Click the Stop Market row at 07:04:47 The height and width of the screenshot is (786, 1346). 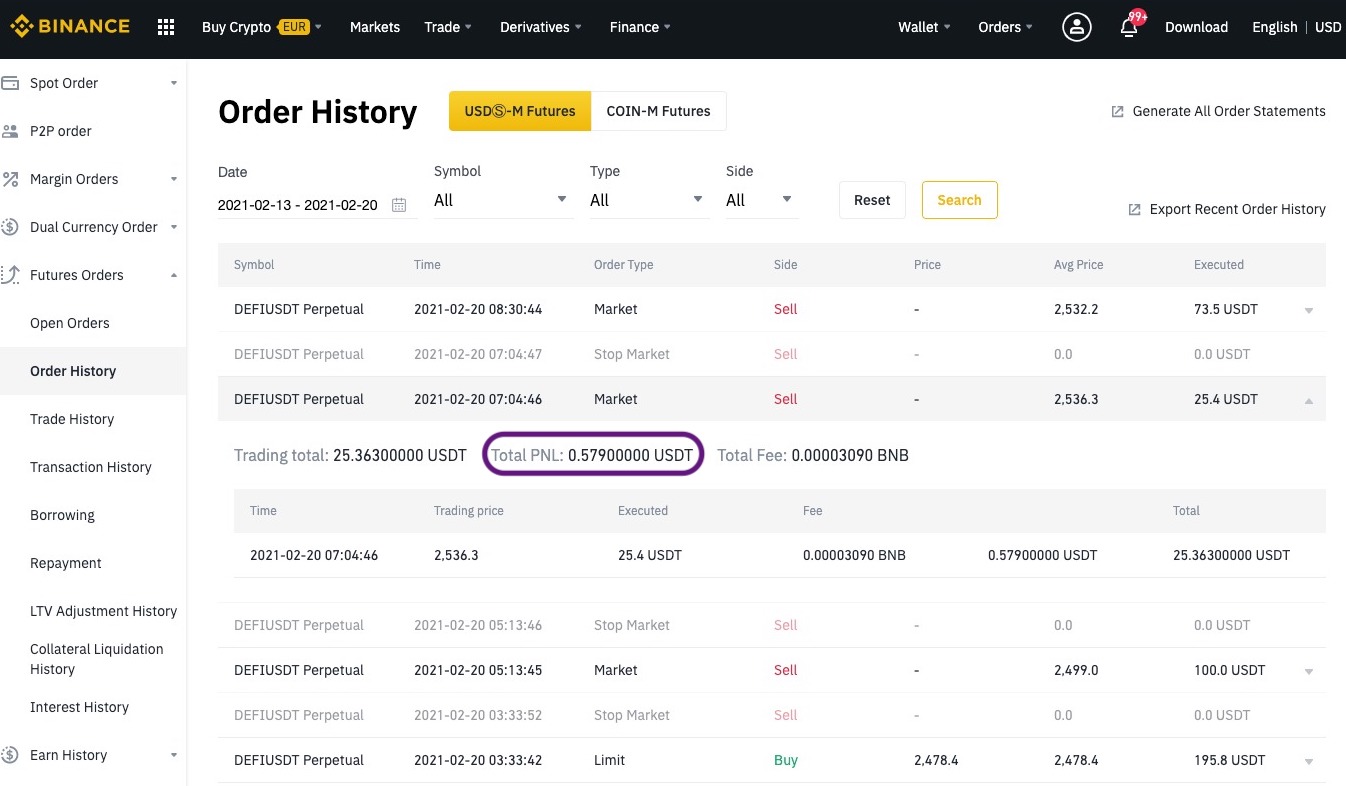click(x=771, y=354)
